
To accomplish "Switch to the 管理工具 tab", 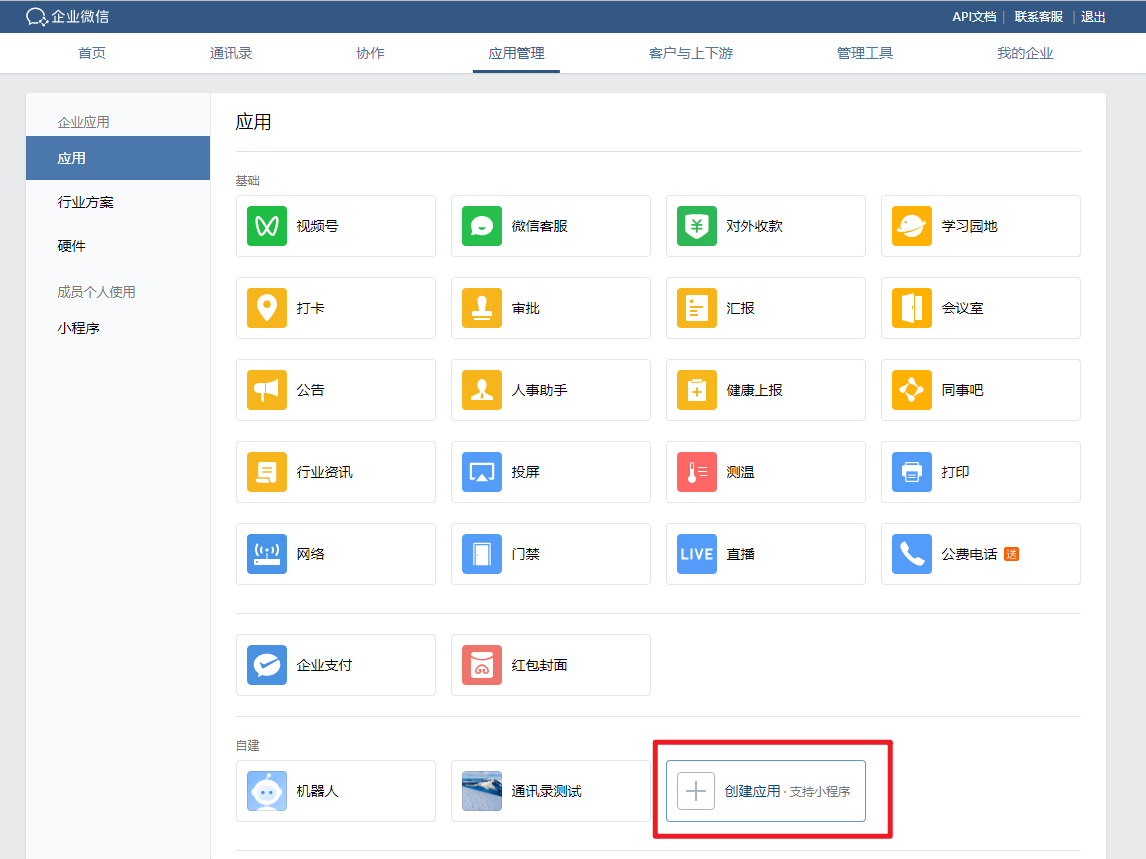I will coord(865,53).
